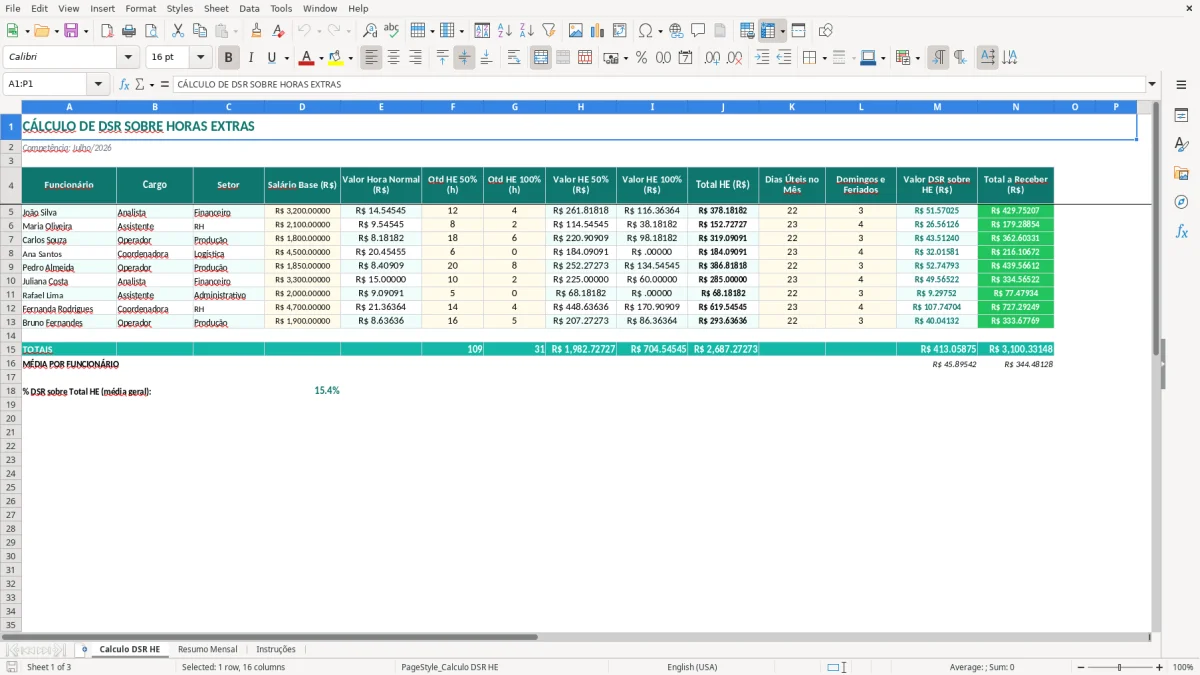Toggle Italic formatting
This screenshot has height=675, width=1200.
(250, 58)
